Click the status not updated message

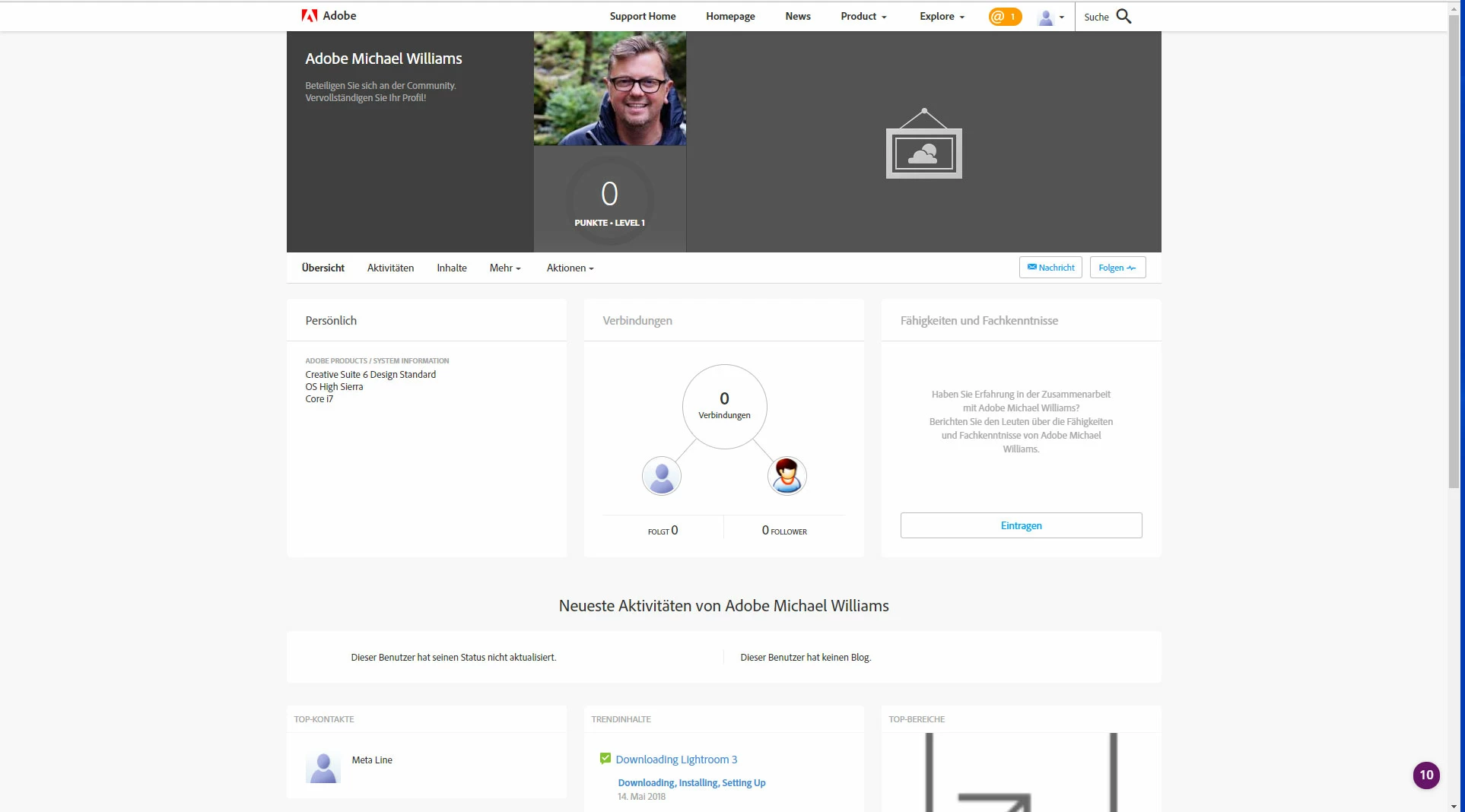(453, 657)
